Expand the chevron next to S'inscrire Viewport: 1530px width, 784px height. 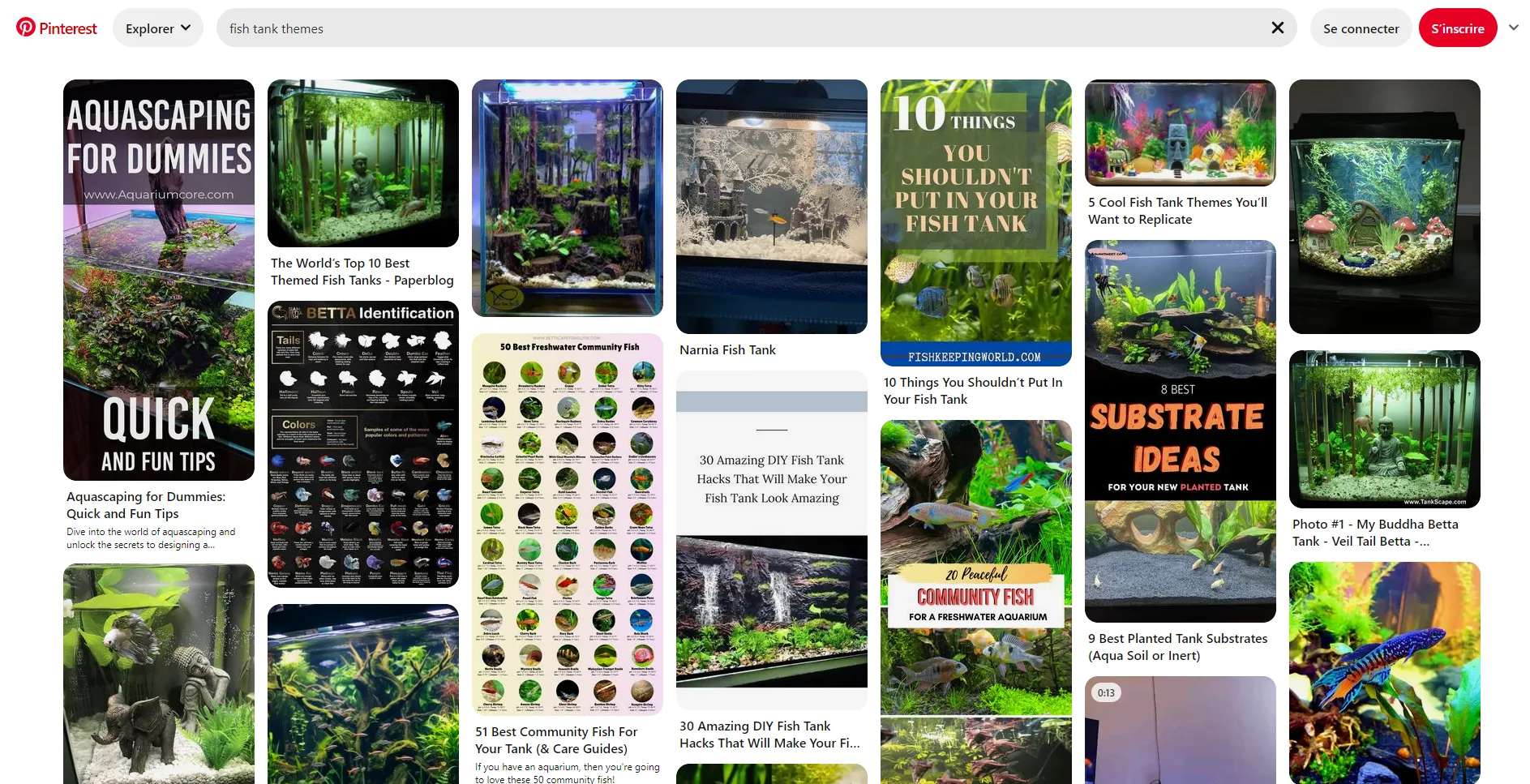(x=1513, y=28)
